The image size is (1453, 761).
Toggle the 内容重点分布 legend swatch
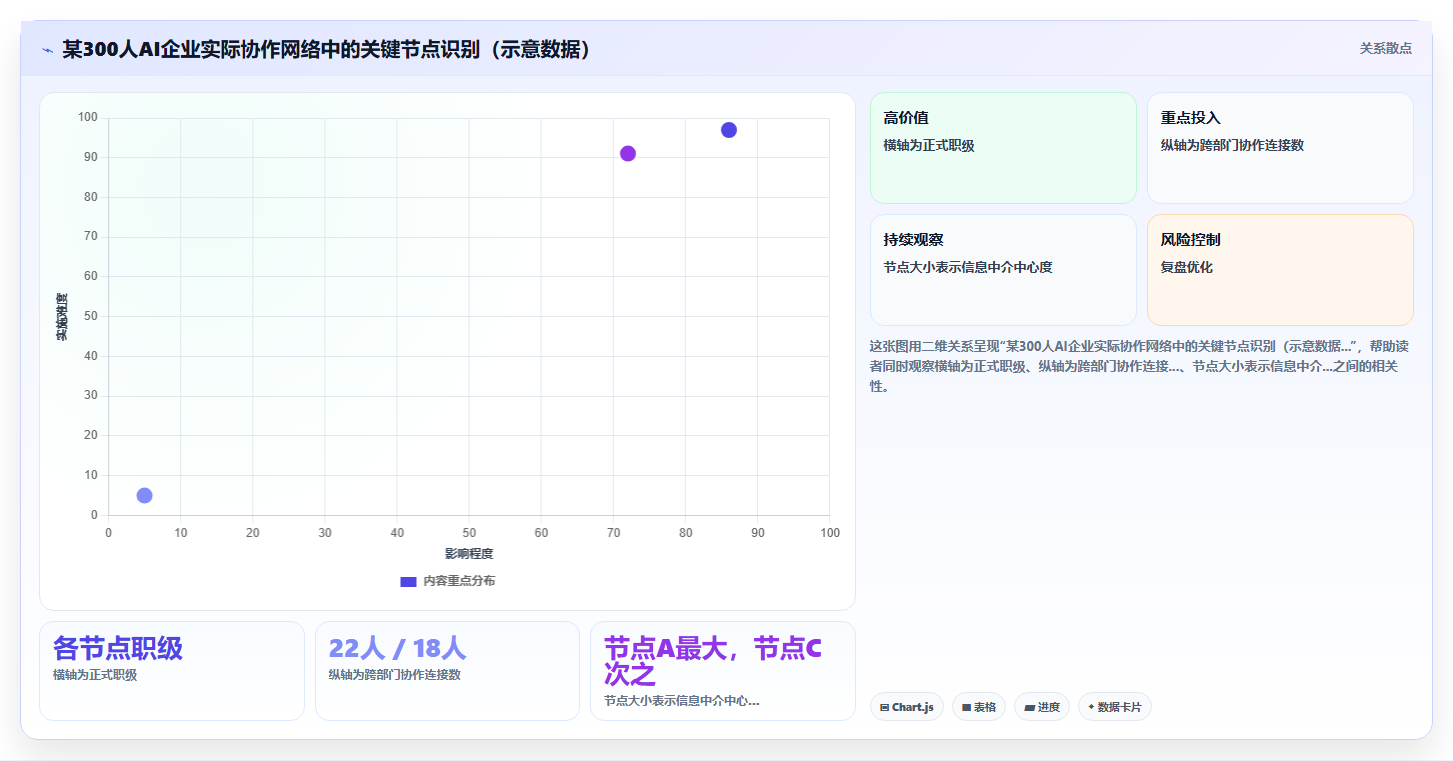408,581
